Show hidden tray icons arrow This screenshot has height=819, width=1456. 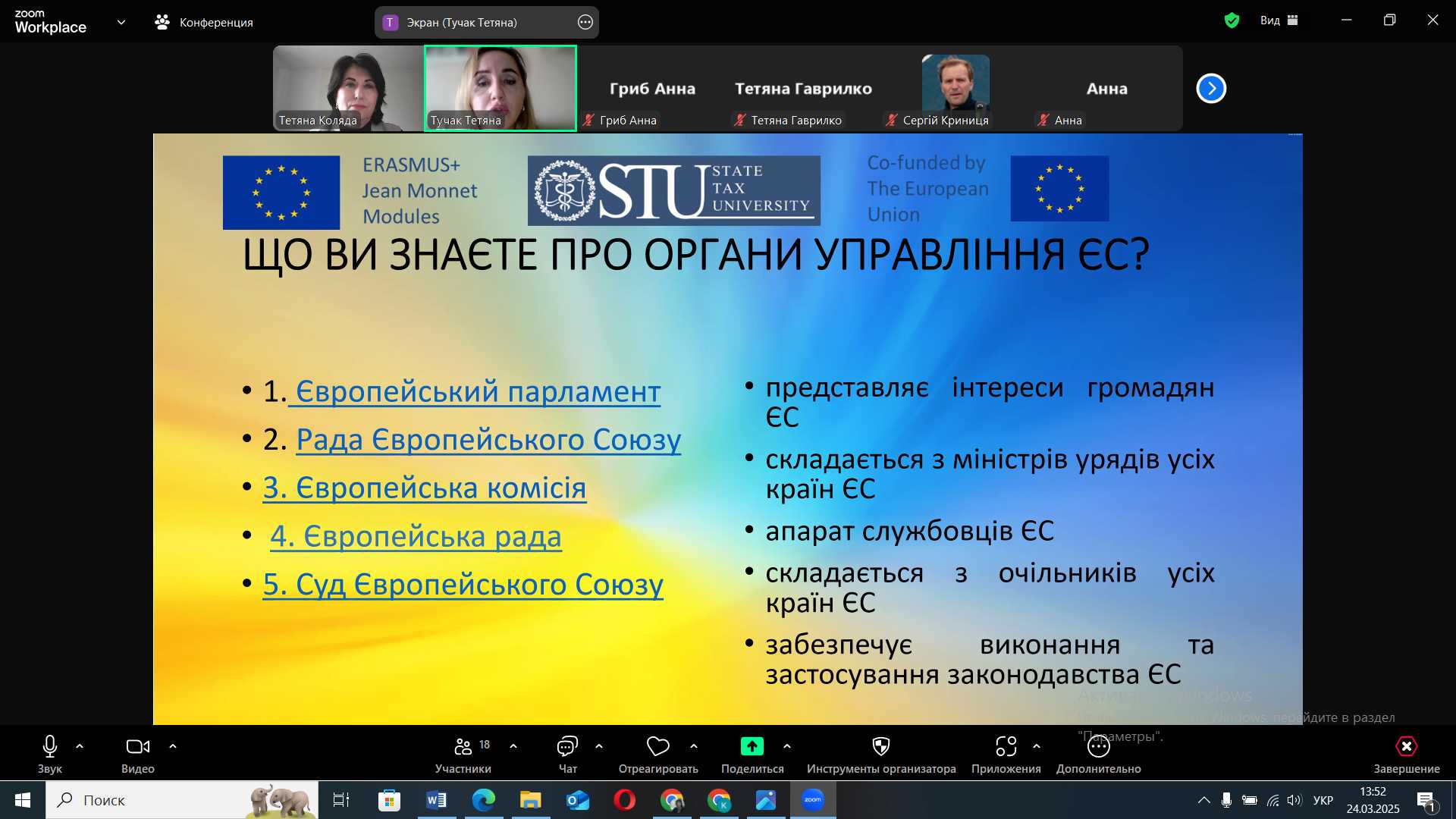[x=1203, y=800]
